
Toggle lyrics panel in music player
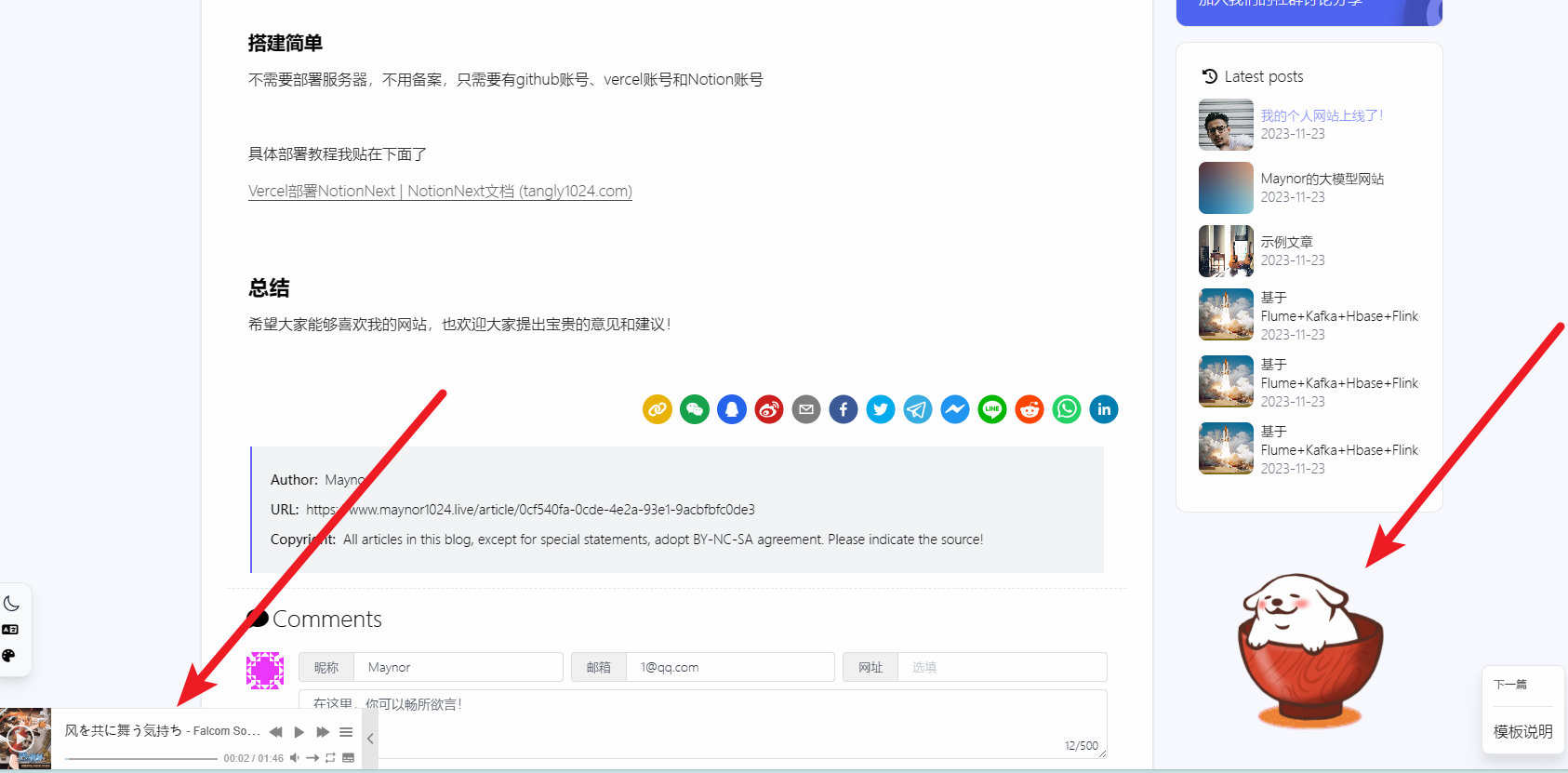coord(348,758)
